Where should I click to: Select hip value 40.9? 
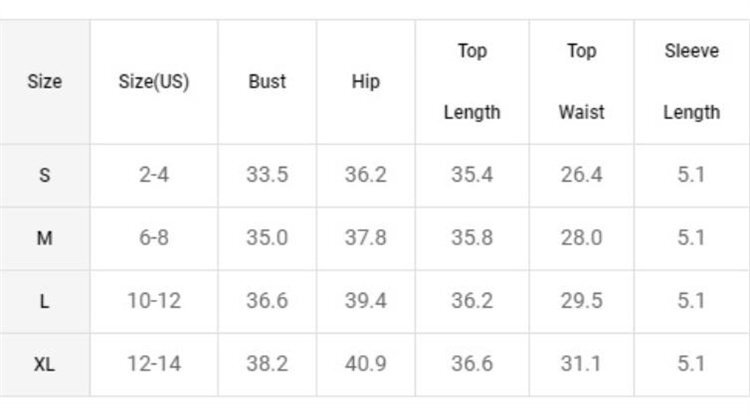(x=366, y=364)
